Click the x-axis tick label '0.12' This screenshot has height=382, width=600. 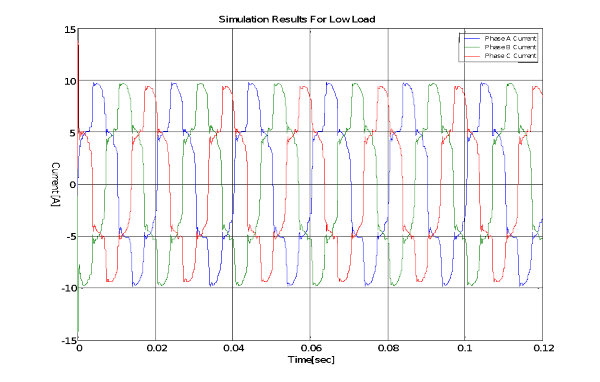[x=543, y=348]
